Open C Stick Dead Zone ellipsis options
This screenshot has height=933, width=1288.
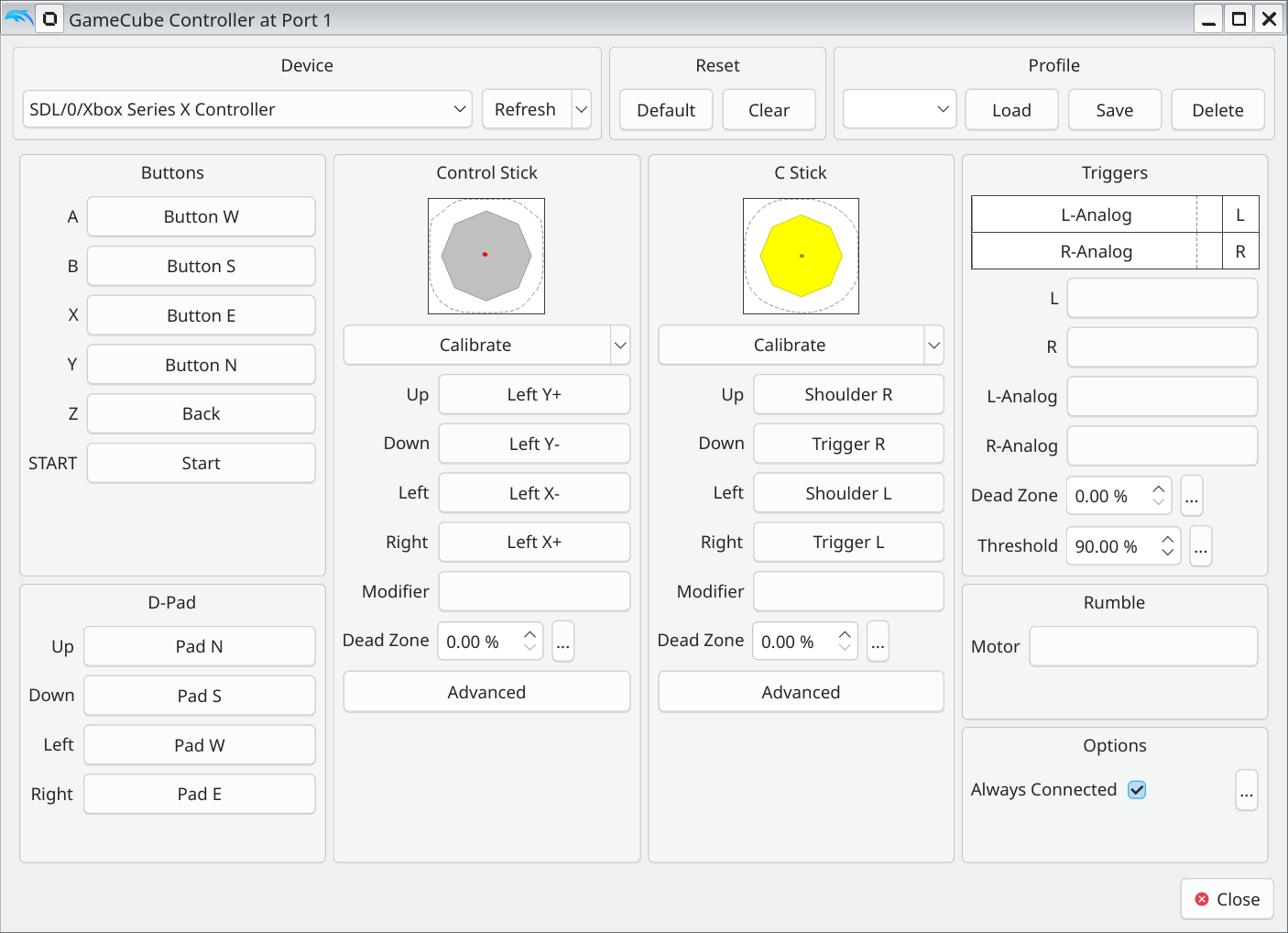878,642
